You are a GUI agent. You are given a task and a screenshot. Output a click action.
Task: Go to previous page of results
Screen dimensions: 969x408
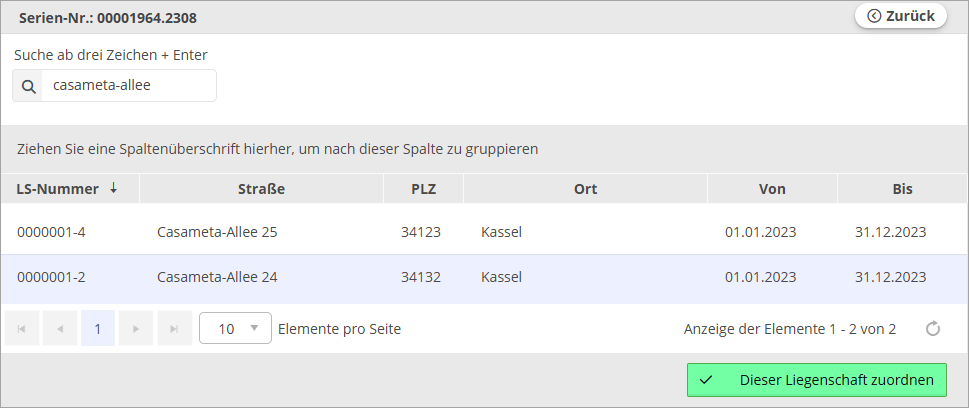60,328
